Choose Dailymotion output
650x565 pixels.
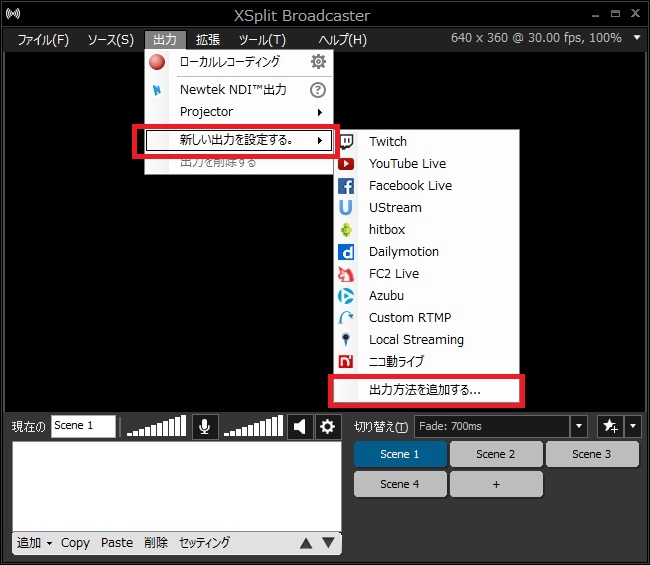click(427, 252)
